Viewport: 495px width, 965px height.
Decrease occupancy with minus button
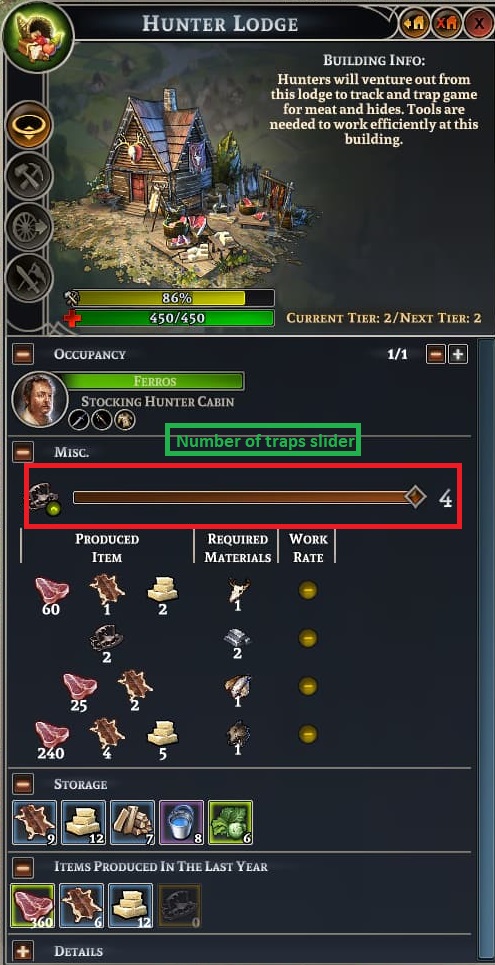tap(436, 354)
